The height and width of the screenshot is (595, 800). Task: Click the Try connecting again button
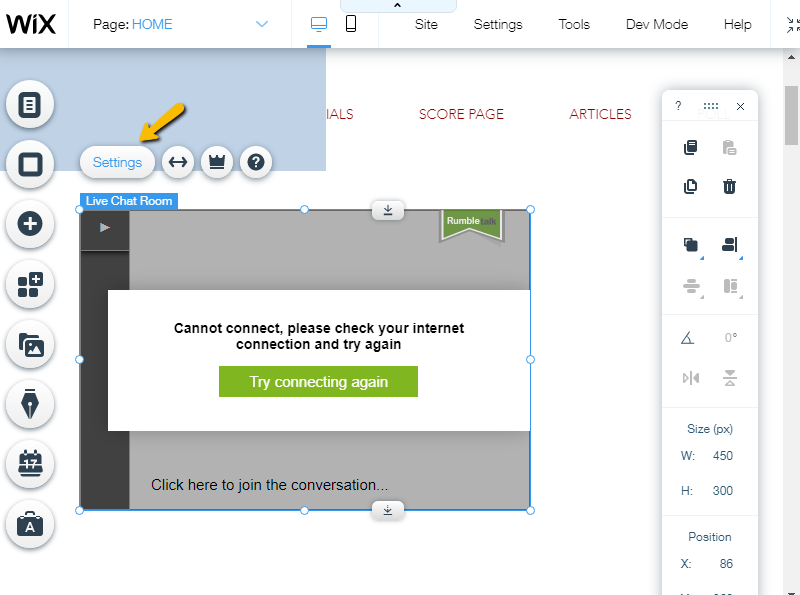(318, 382)
